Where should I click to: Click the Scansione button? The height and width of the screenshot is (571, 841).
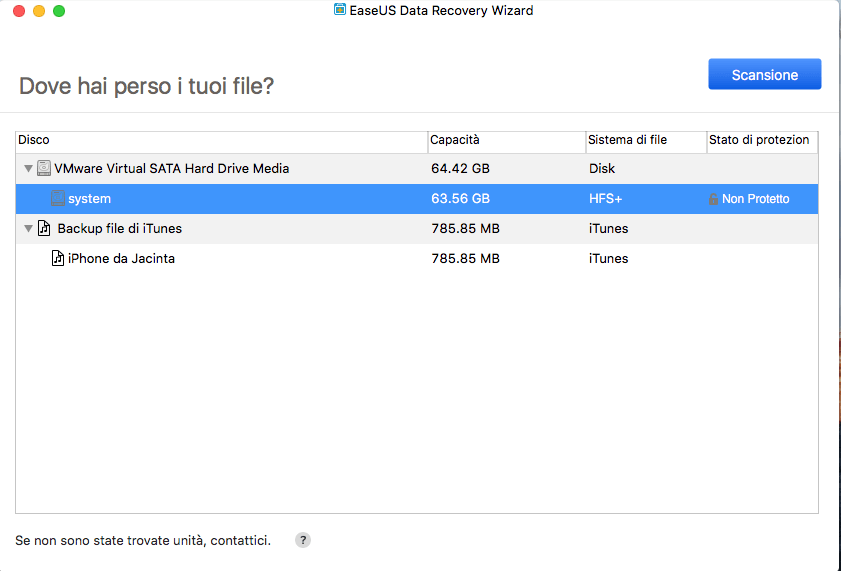(764, 74)
